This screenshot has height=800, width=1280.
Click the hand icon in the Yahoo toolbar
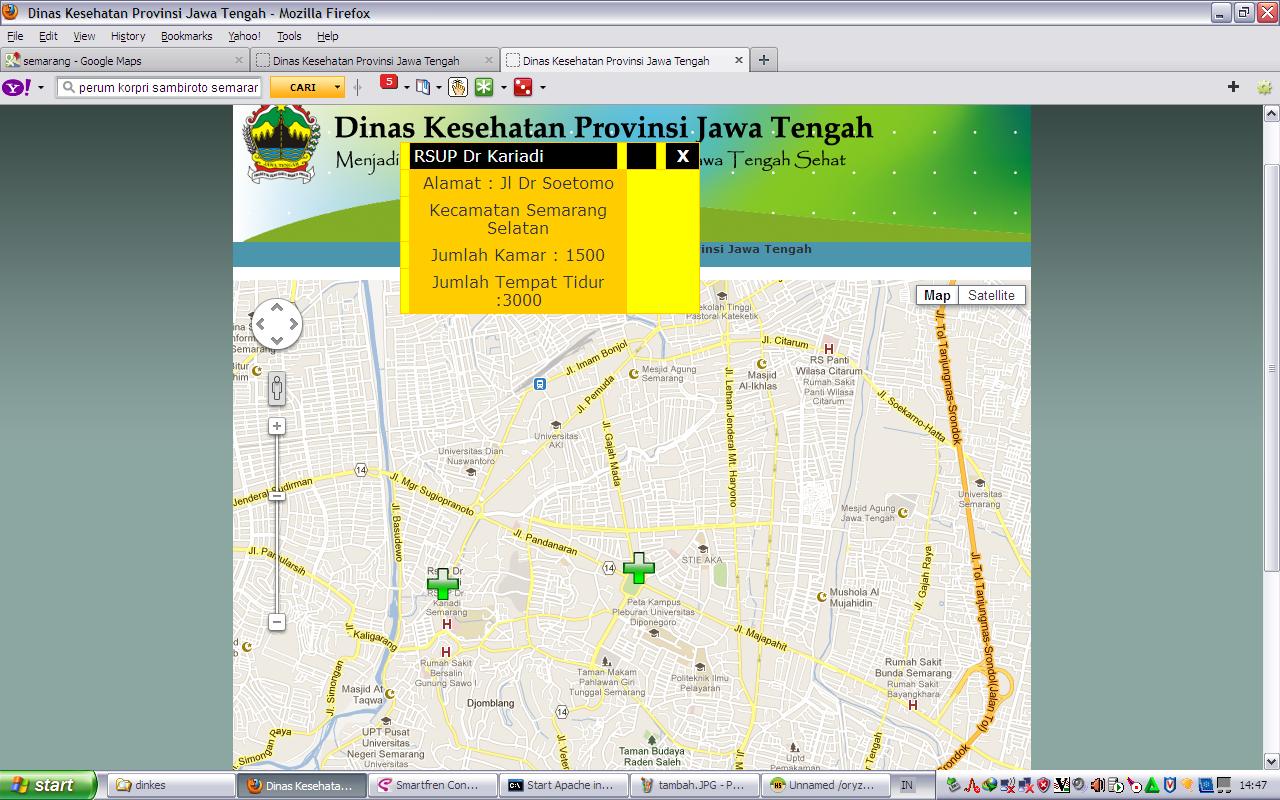(x=457, y=87)
